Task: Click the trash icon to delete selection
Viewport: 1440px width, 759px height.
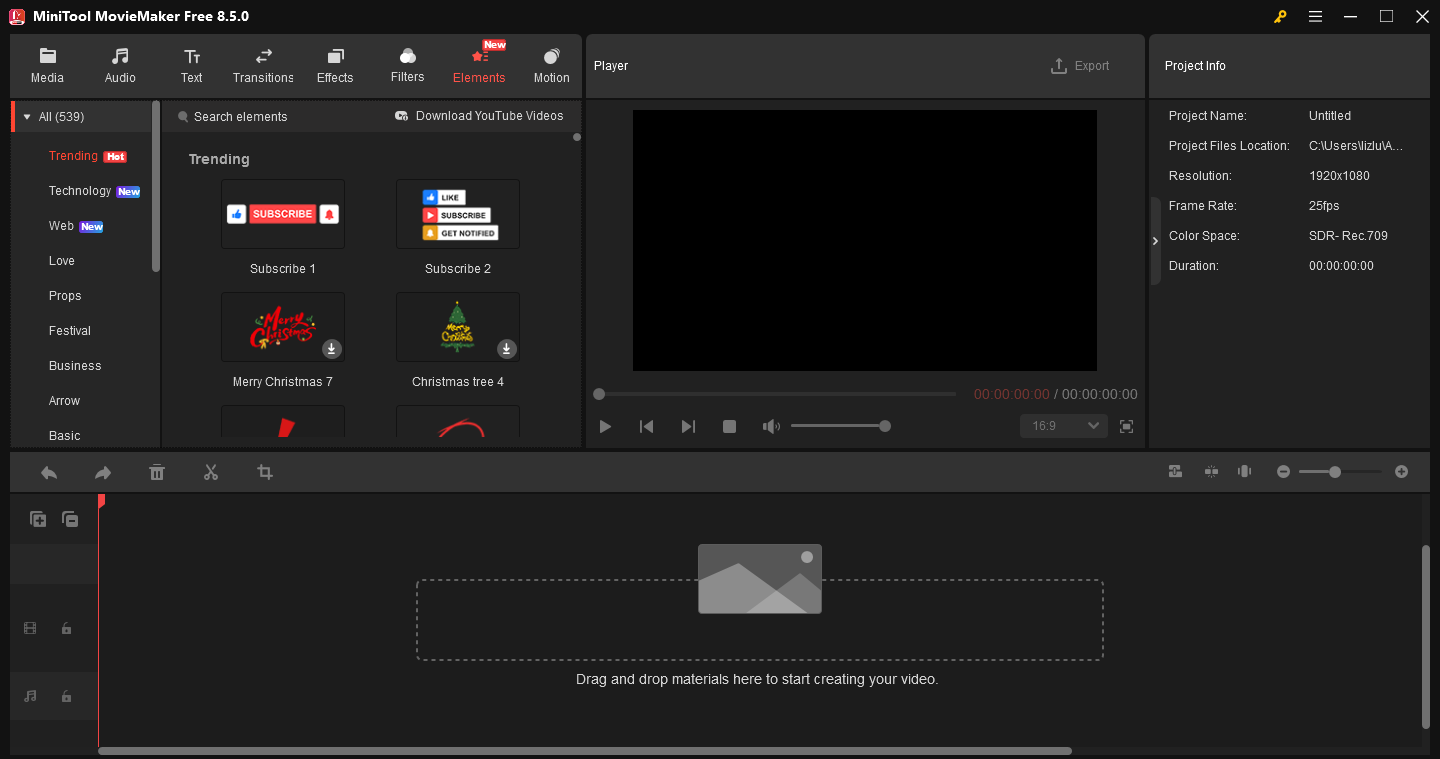Action: click(157, 471)
